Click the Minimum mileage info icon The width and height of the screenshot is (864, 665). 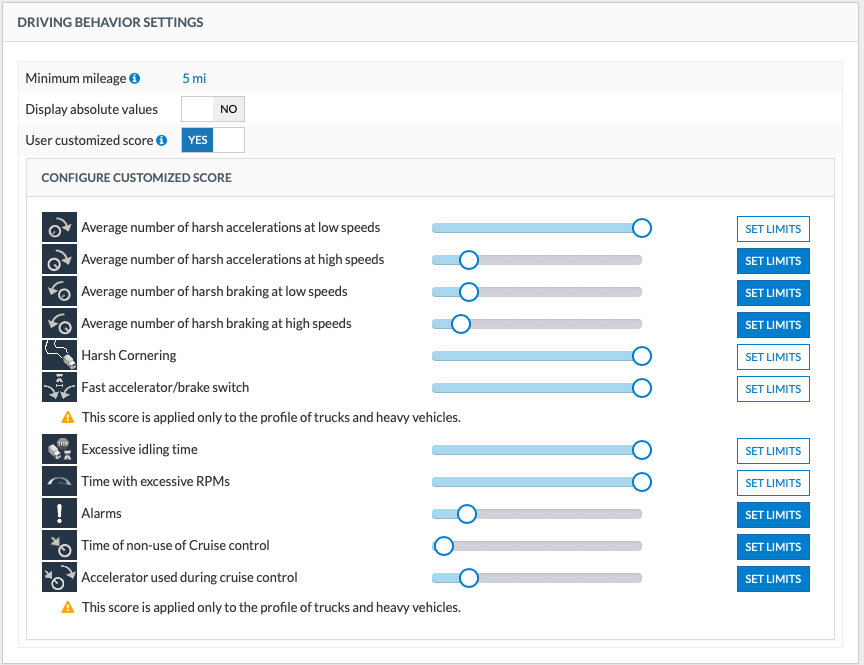[135, 78]
